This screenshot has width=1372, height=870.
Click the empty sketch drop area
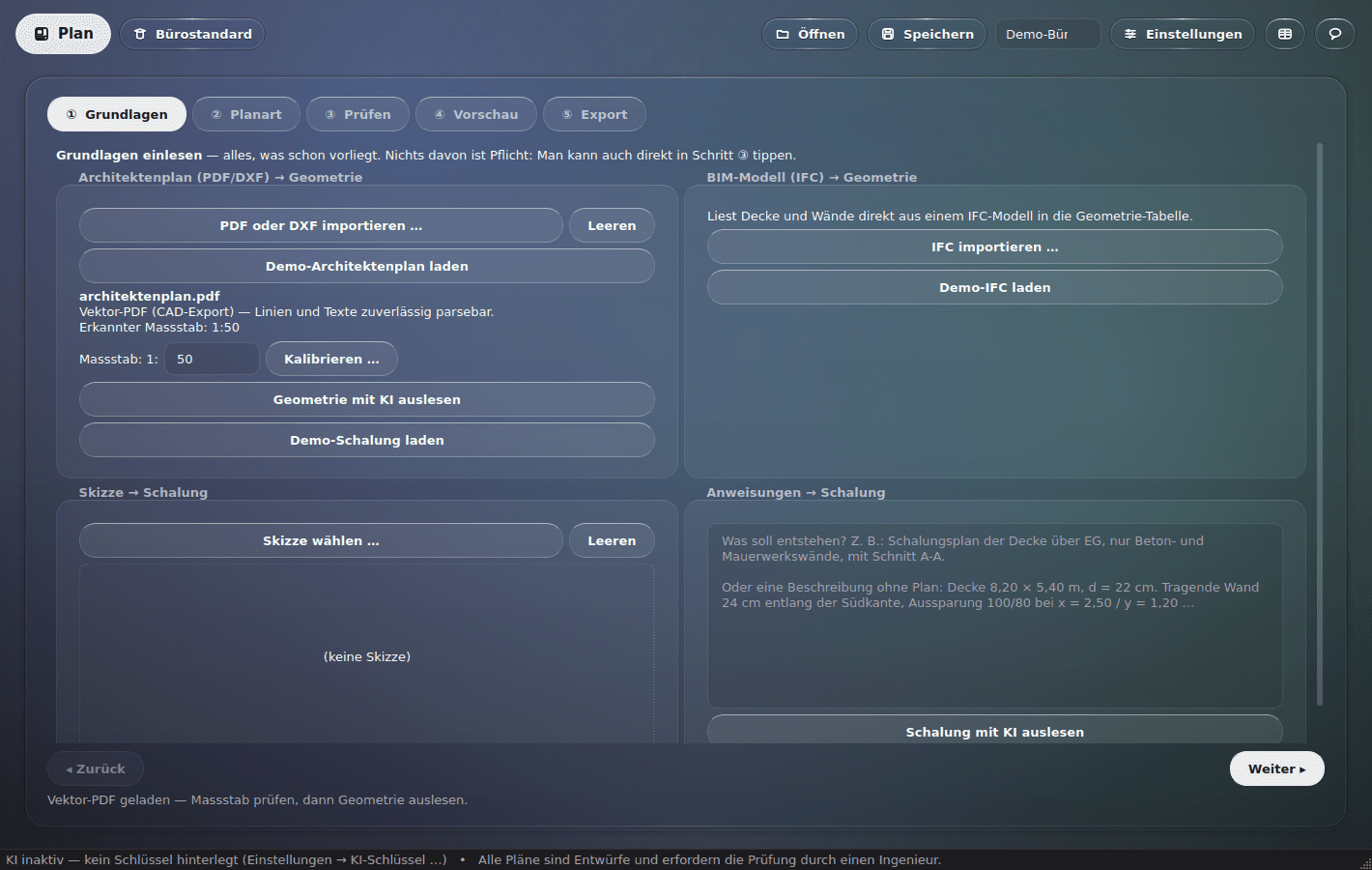[x=367, y=655]
